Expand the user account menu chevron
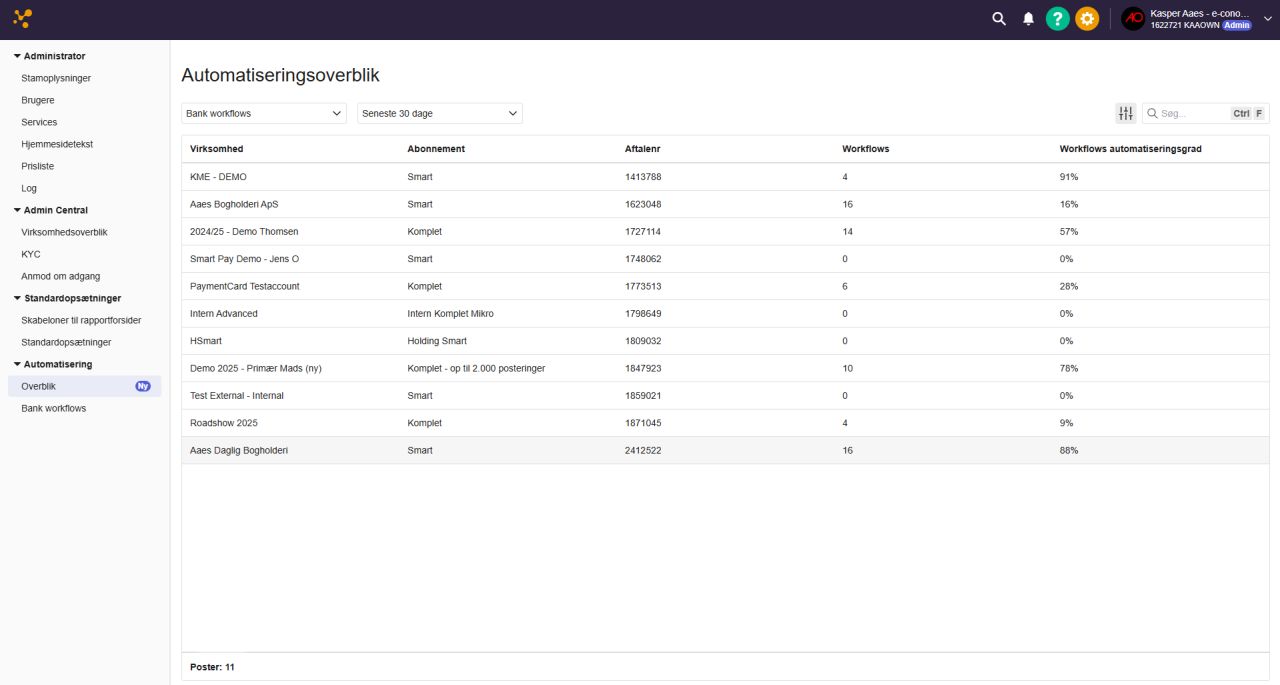The image size is (1280, 685). [1268, 19]
